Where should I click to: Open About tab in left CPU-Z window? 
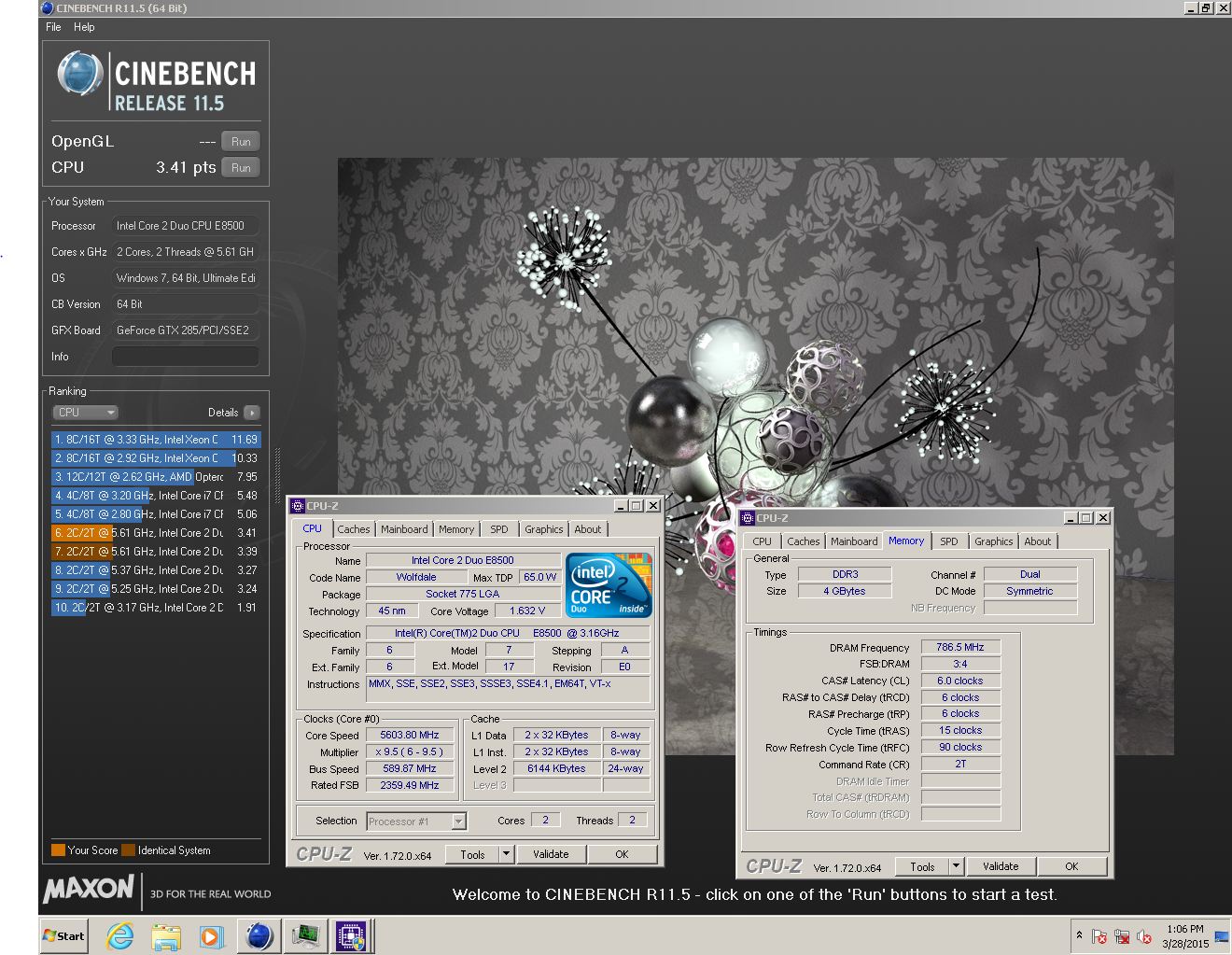(588, 529)
